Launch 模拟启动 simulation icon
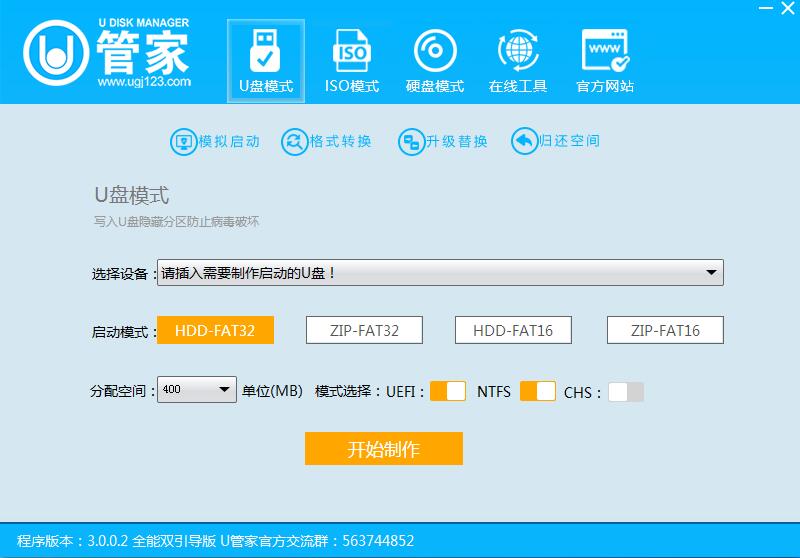This screenshot has width=800, height=558. [183, 142]
